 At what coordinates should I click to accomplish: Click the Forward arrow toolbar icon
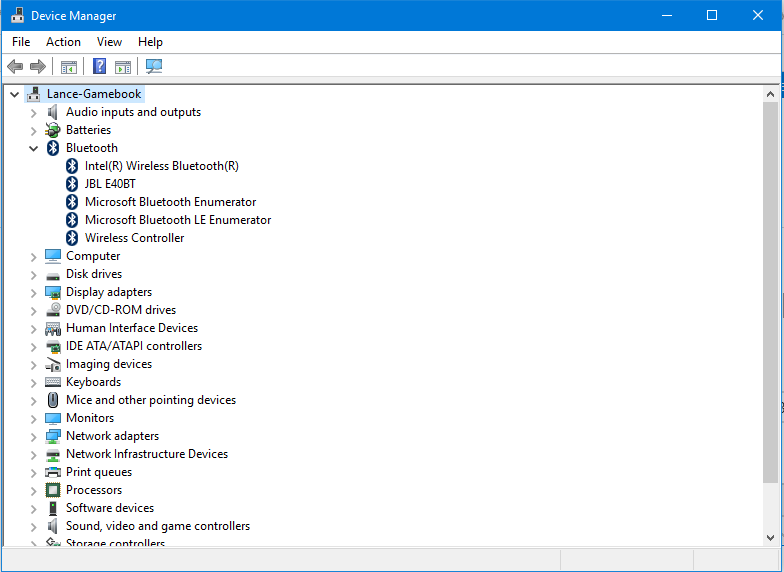tap(38, 66)
